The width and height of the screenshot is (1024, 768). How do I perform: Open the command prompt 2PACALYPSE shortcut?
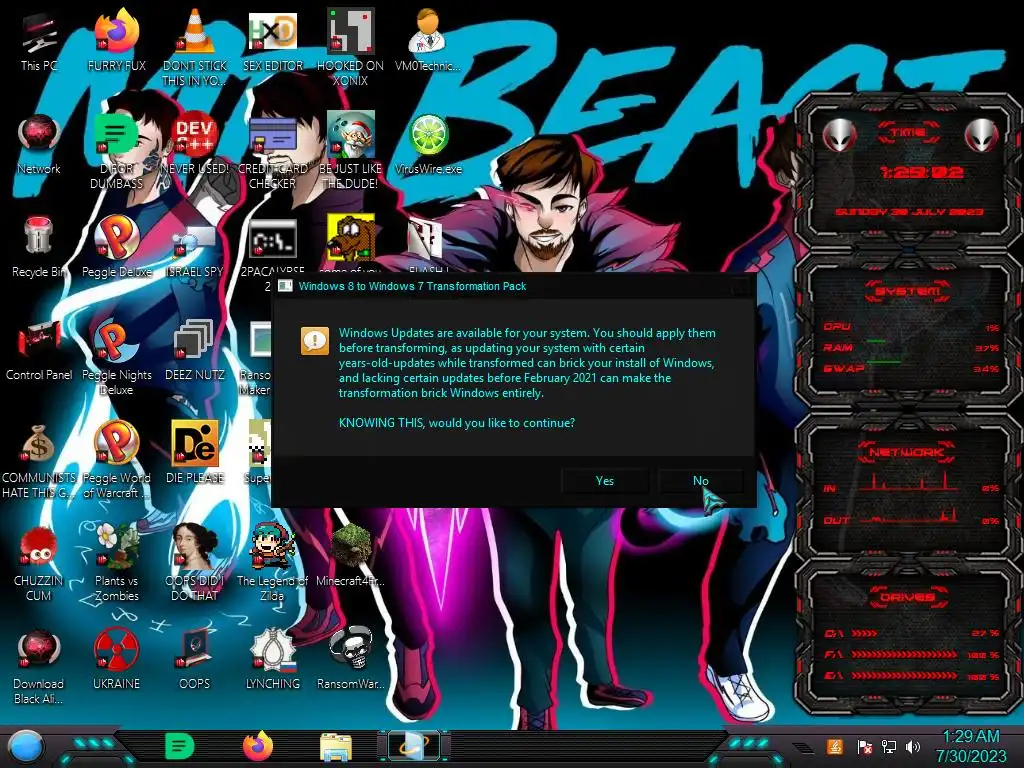(x=272, y=248)
